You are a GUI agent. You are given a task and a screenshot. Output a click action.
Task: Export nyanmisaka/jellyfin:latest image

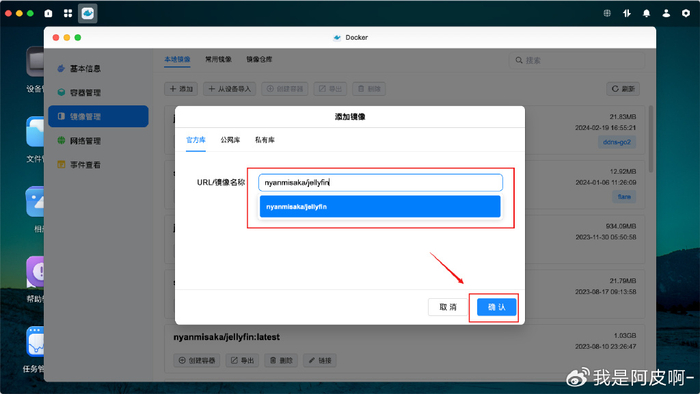click(x=242, y=361)
